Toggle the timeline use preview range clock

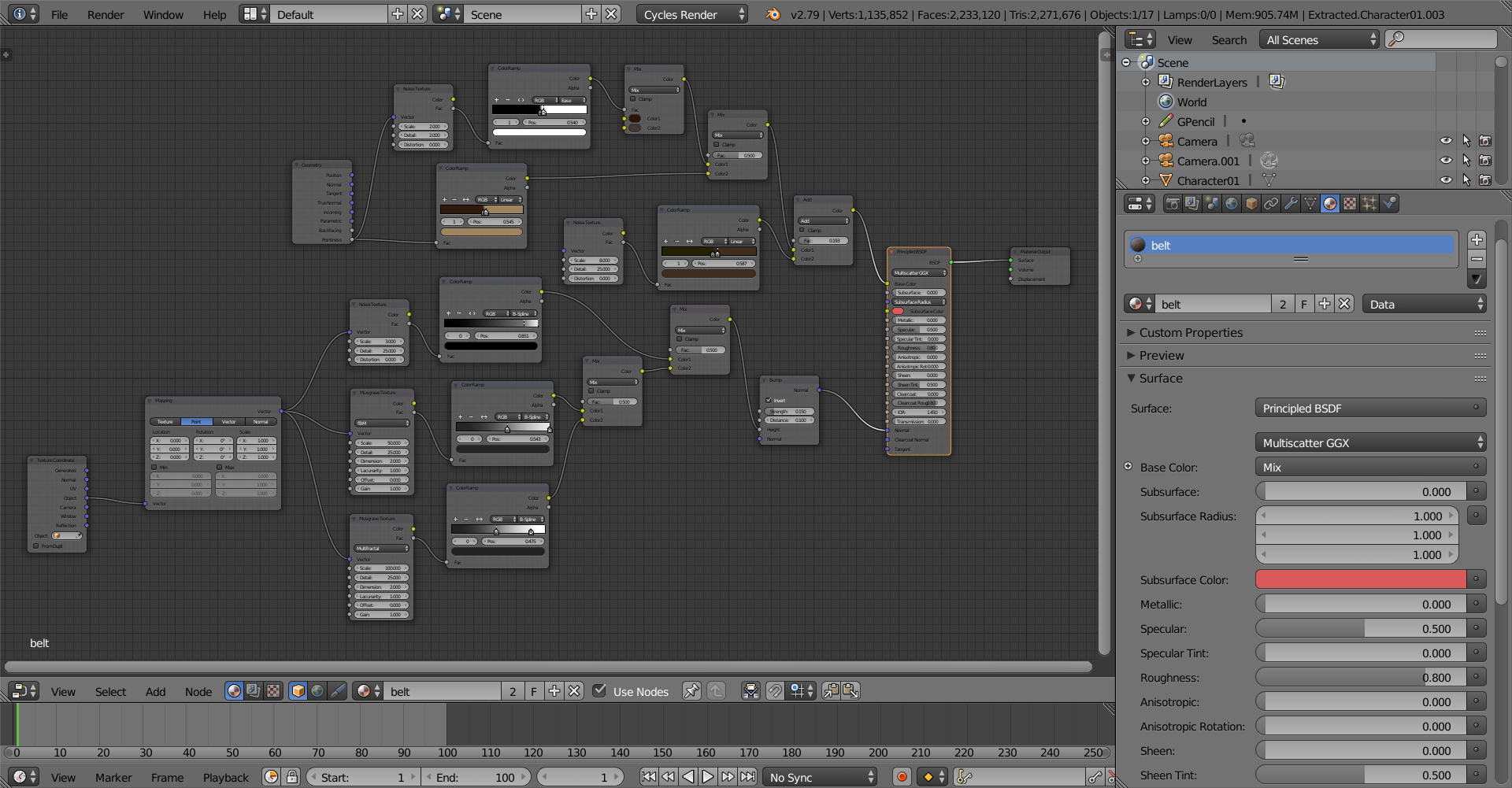click(271, 777)
